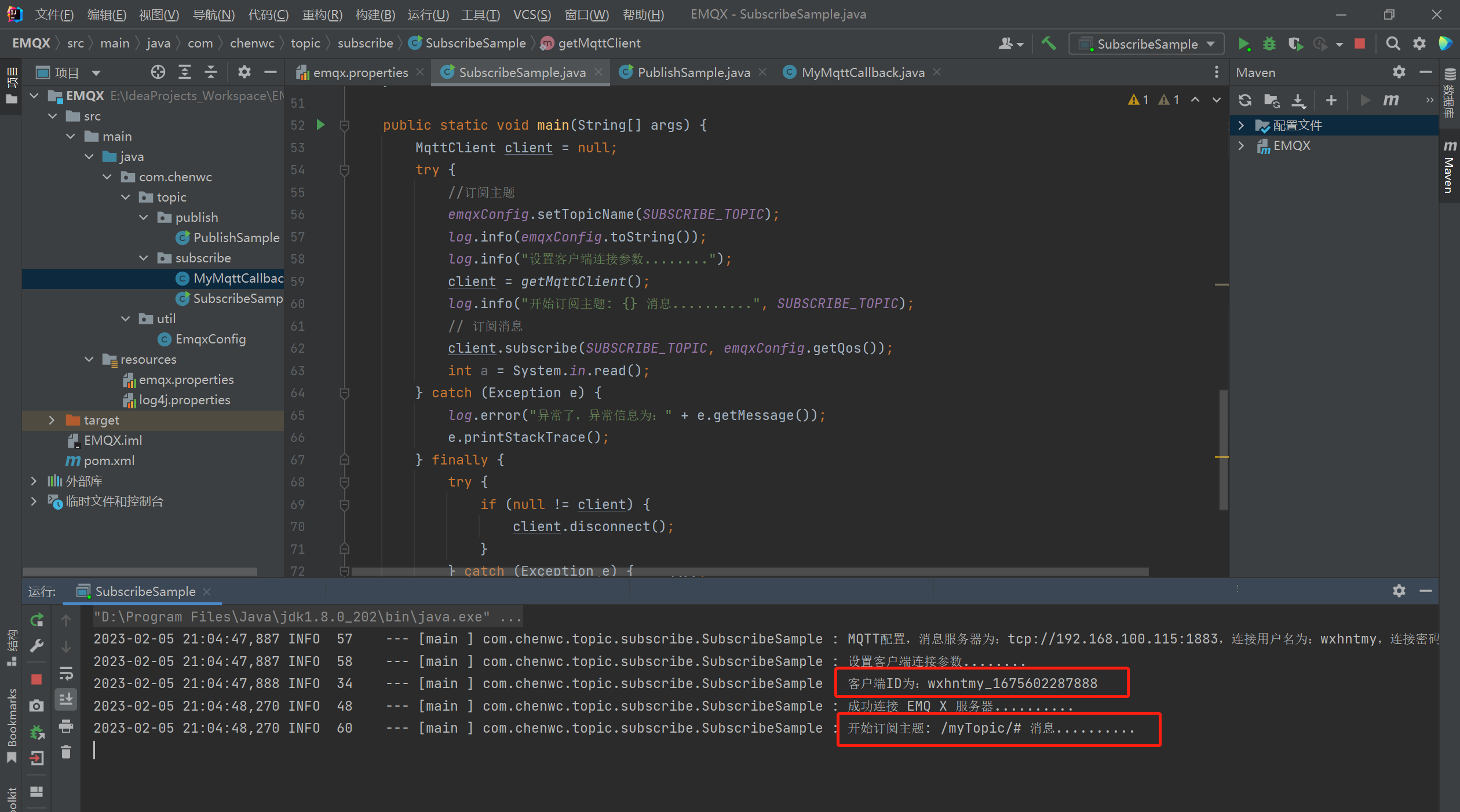Image resolution: width=1460 pixels, height=812 pixels.
Task: Minimize the Run tool window
Action: 1426,591
